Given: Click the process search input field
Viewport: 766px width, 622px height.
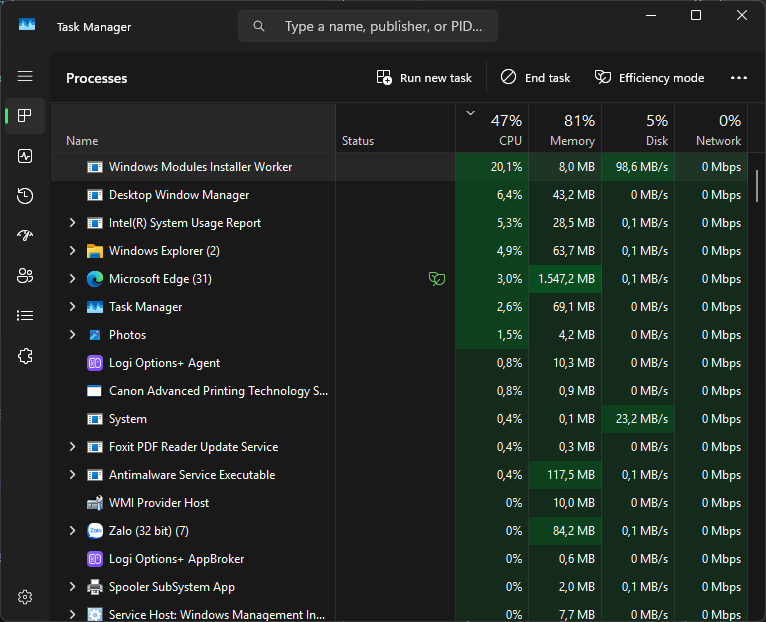Looking at the screenshot, I should (368, 26).
